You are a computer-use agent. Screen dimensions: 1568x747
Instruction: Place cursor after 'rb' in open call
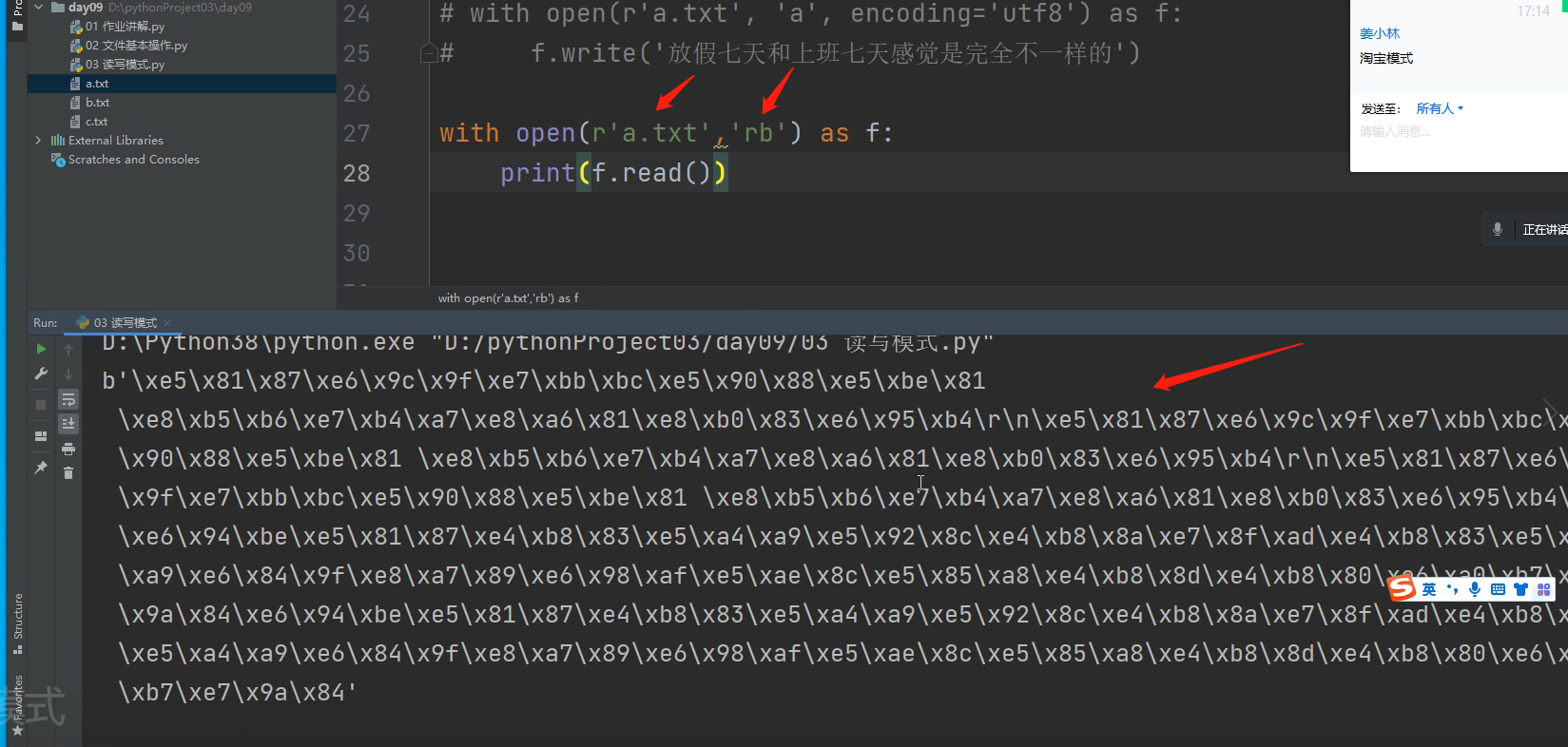click(788, 133)
